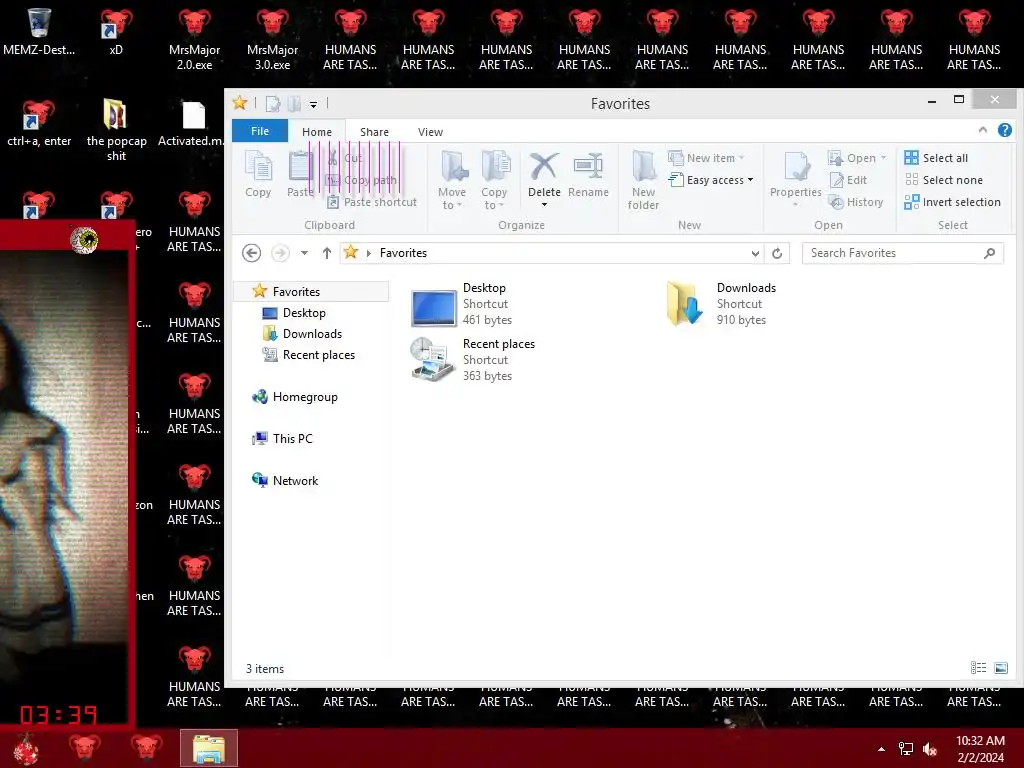
Task: Click the red X Delete icon
Action: point(544,167)
